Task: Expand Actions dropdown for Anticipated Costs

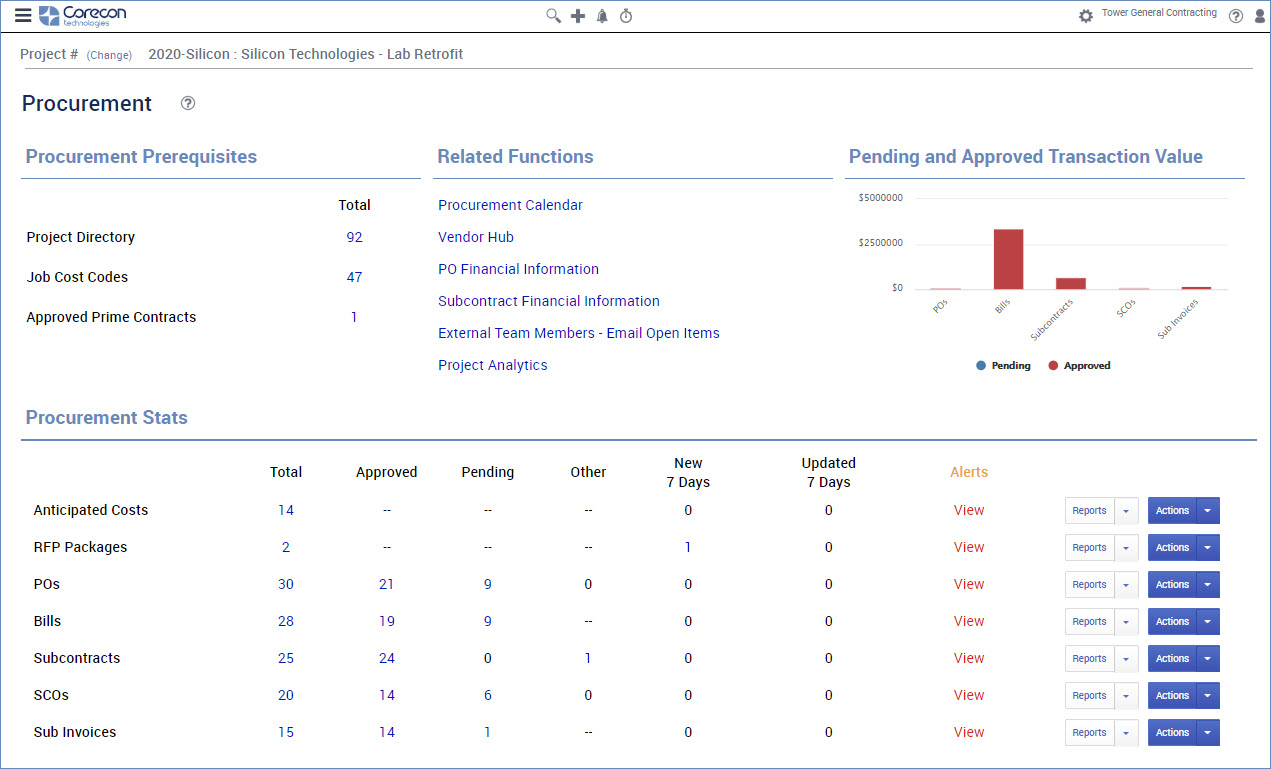Action: click(1209, 511)
